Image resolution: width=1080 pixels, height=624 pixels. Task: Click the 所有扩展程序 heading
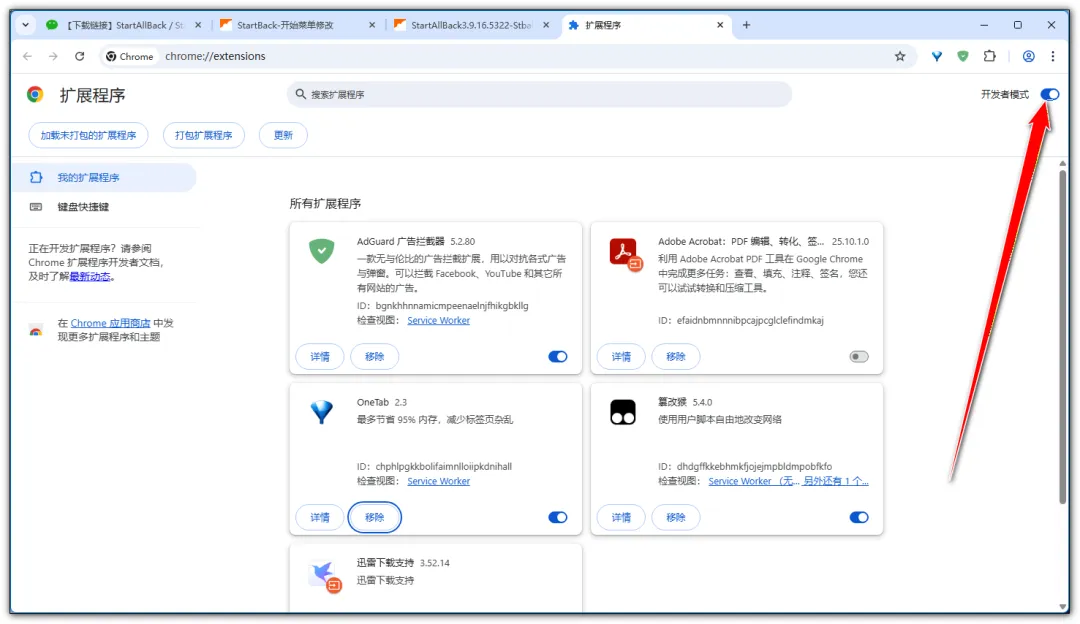(325, 204)
